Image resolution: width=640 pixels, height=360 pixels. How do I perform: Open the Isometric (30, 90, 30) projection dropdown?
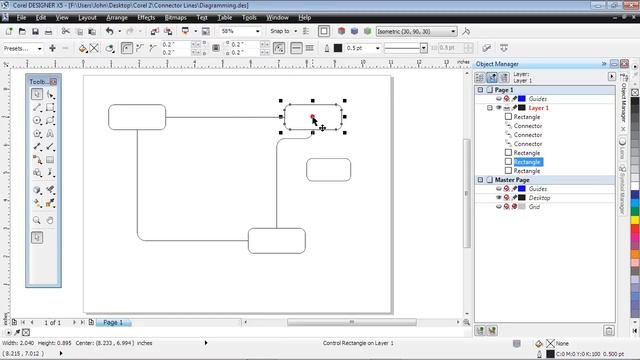453,31
